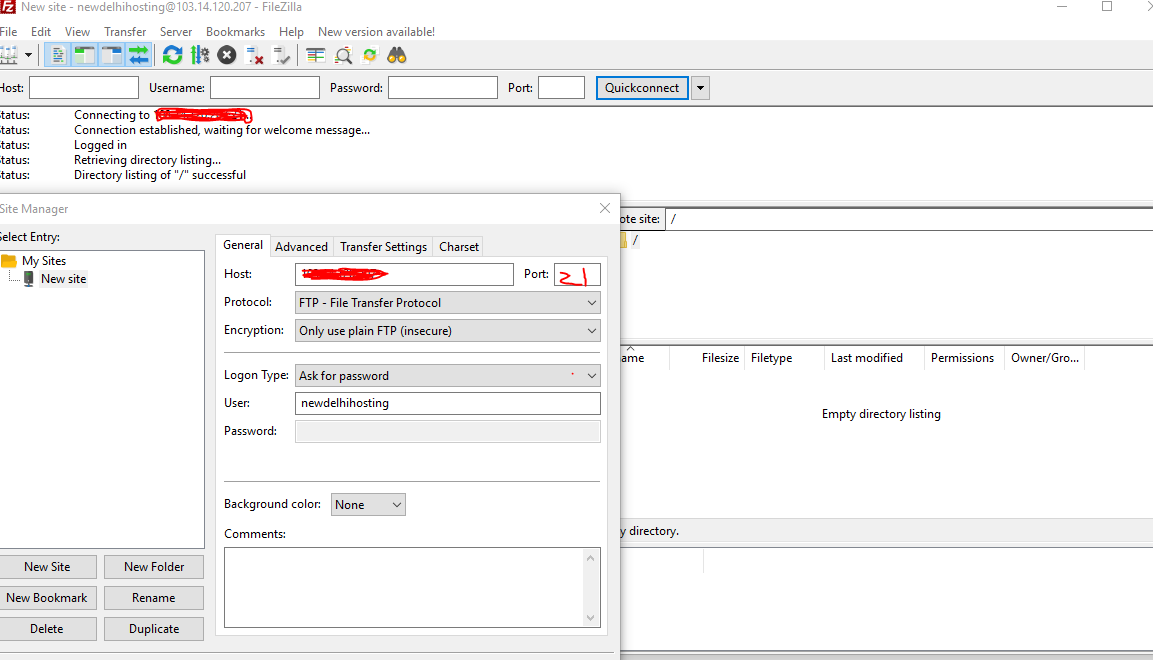
Task: Toggle the transfer queue visibility
Action: [137, 55]
